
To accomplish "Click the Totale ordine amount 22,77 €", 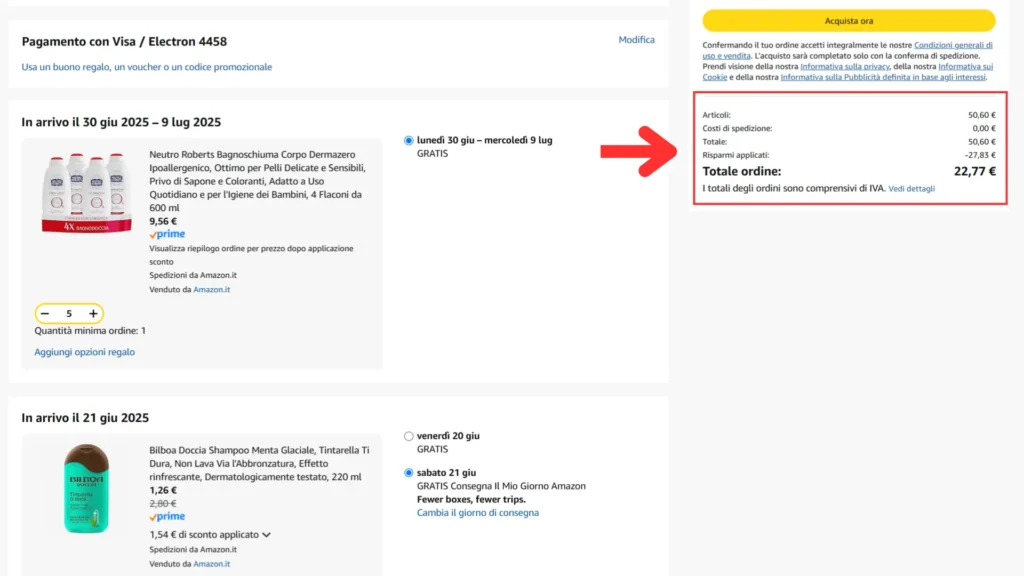I will coord(974,171).
